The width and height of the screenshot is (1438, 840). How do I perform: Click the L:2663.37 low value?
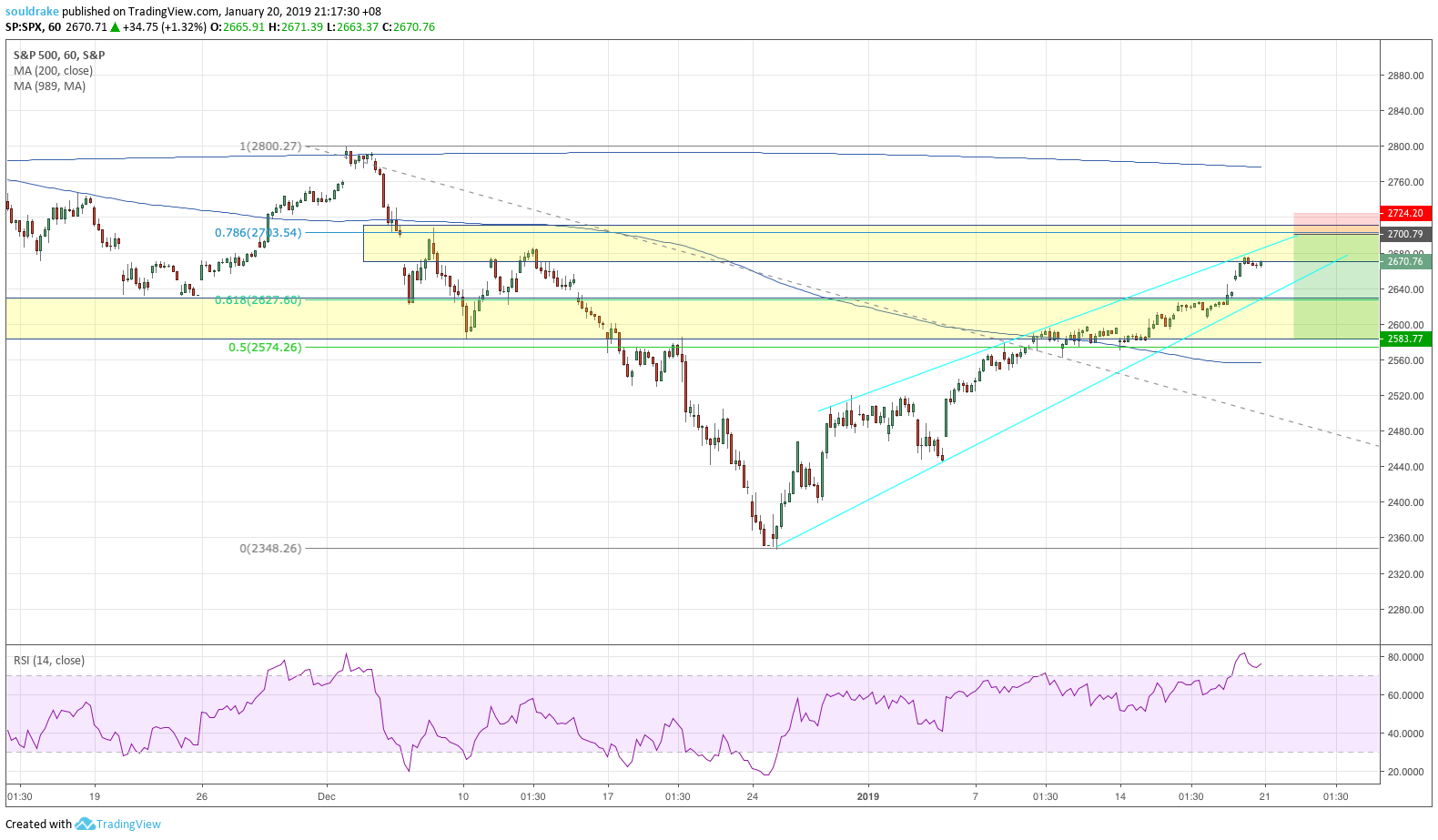click(x=352, y=27)
